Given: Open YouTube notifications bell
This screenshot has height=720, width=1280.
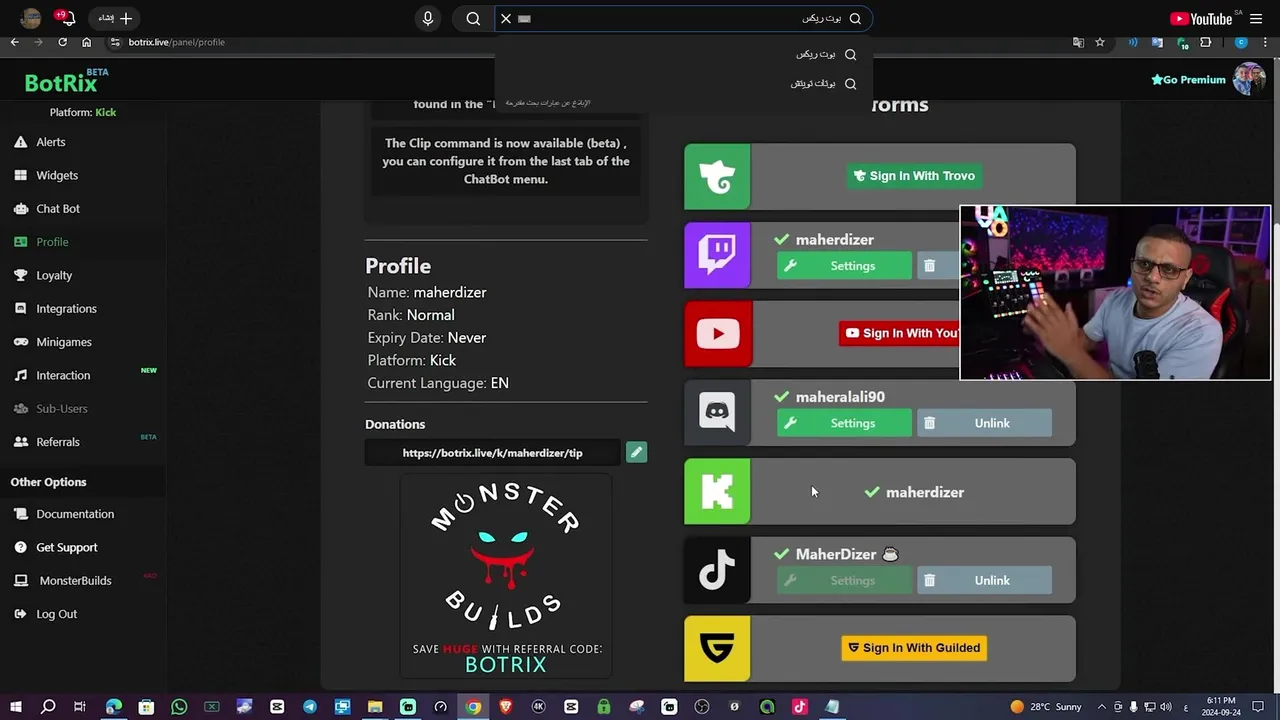Looking at the screenshot, I should point(67,18).
